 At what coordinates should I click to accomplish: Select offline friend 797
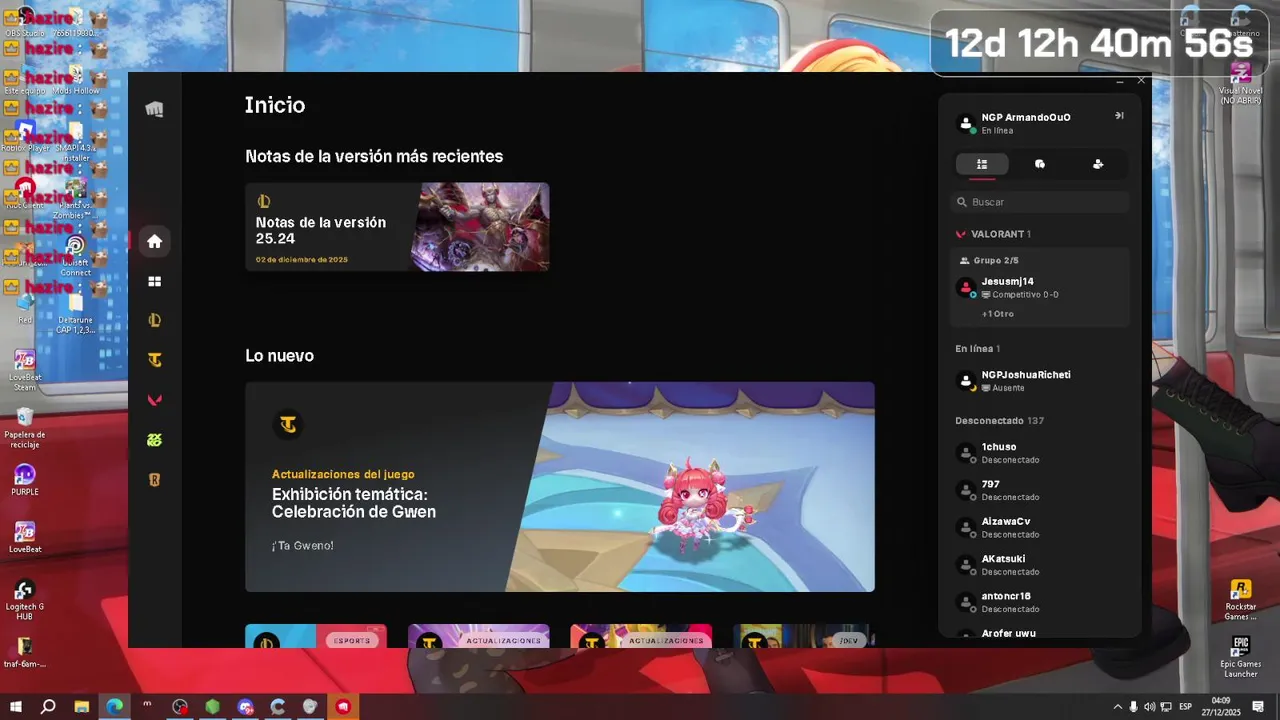(1040, 490)
